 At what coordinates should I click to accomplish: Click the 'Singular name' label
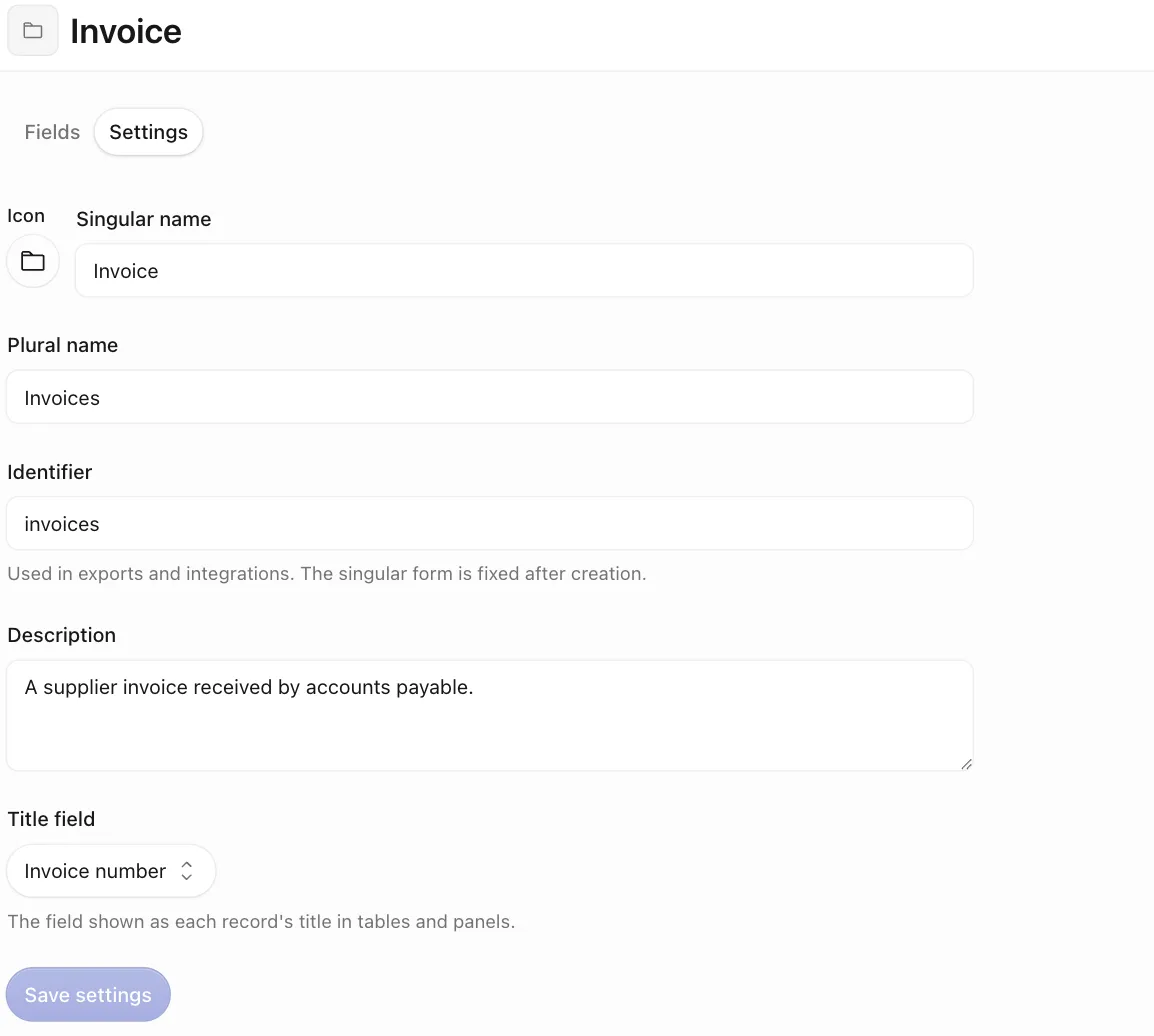[144, 219]
